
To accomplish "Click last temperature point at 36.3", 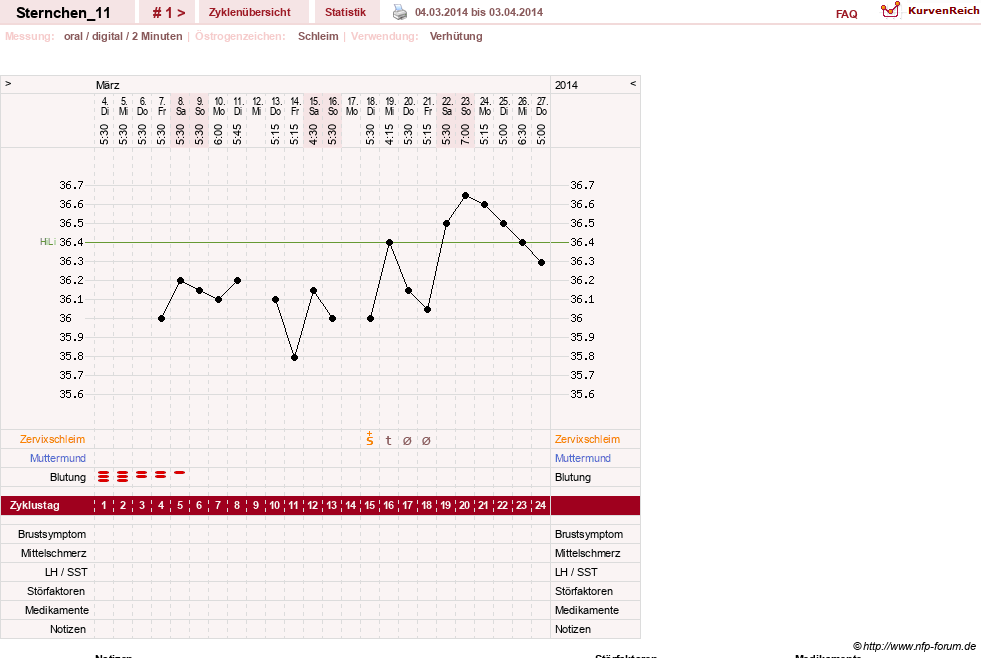I will click(x=541, y=263).
